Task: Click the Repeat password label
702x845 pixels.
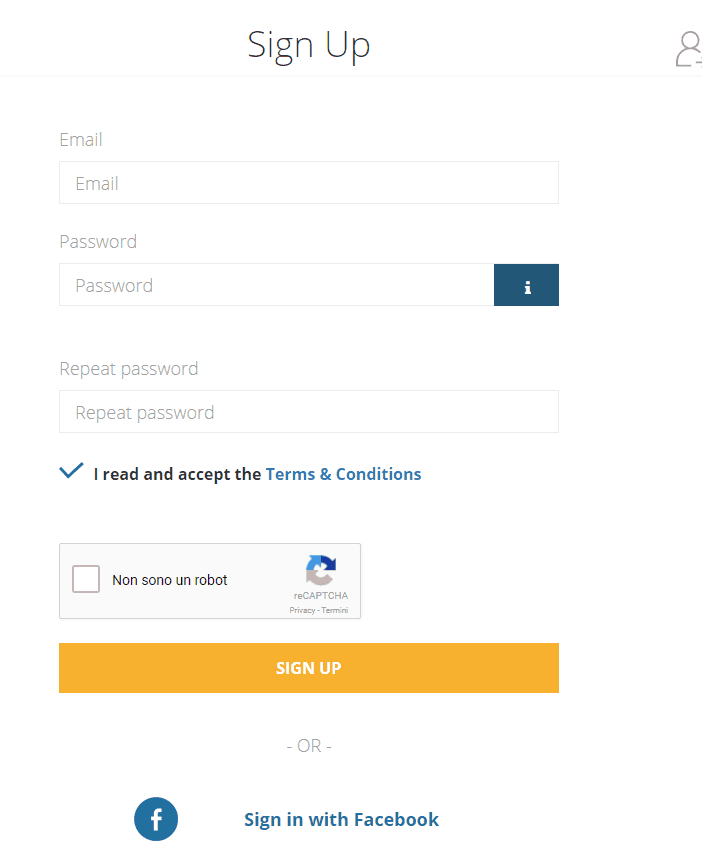Action: point(129,369)
